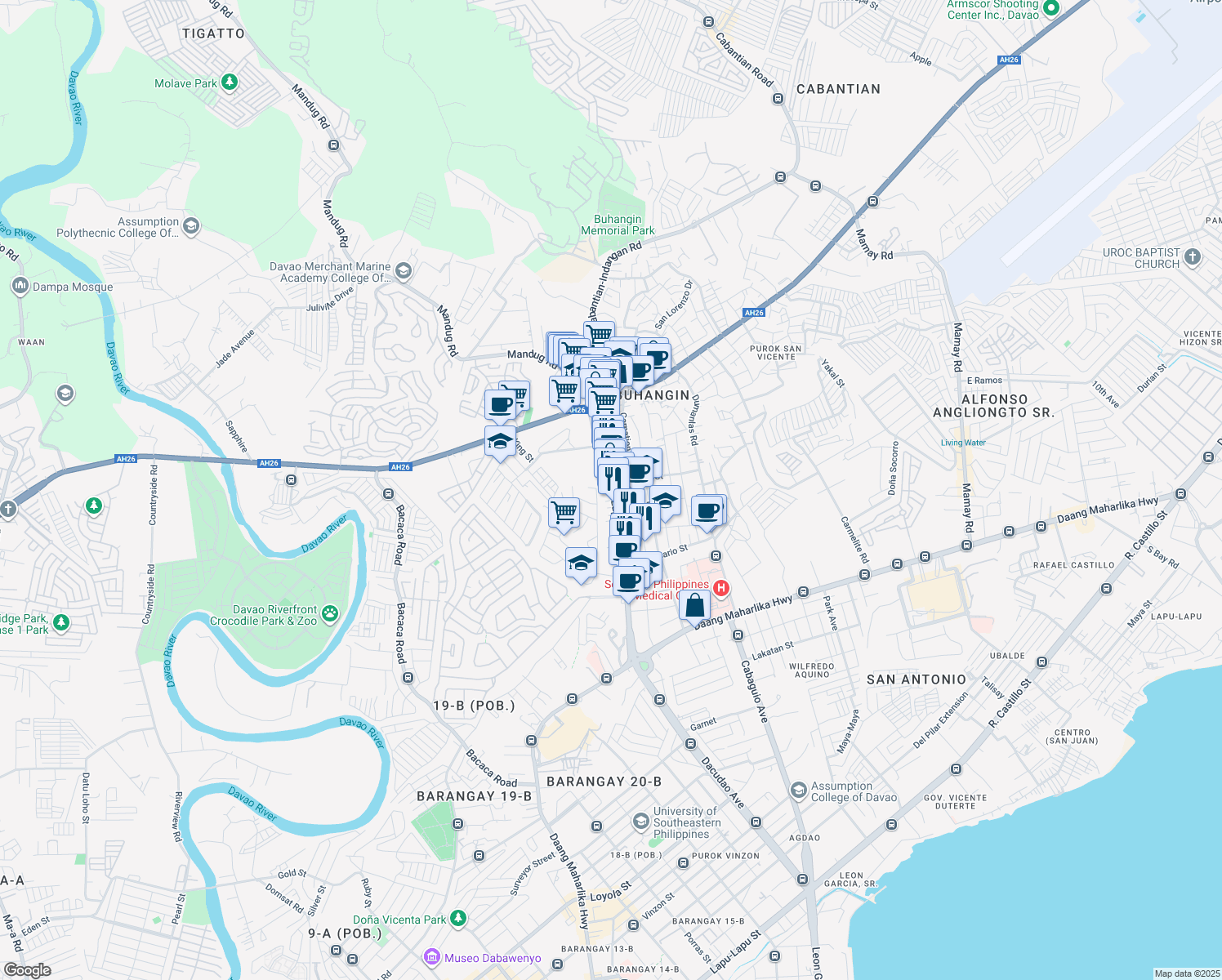Select the park icon at Doña Vicenta Park
The image size is (1222, 980).
457,919
